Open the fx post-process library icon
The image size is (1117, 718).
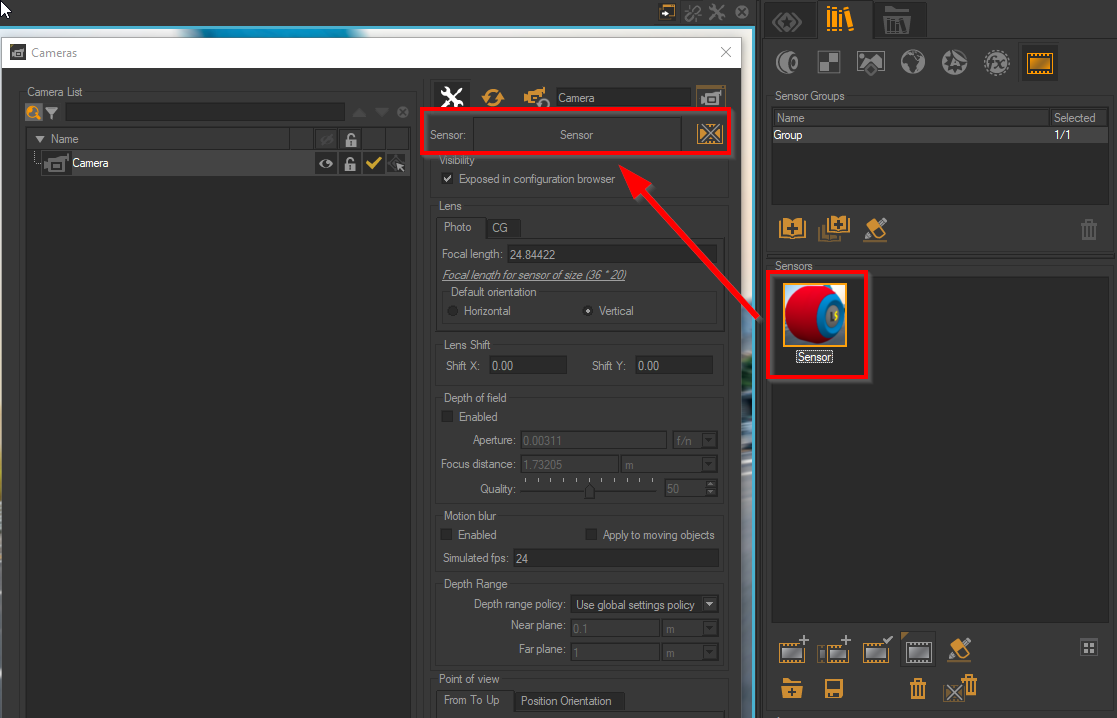997,63
